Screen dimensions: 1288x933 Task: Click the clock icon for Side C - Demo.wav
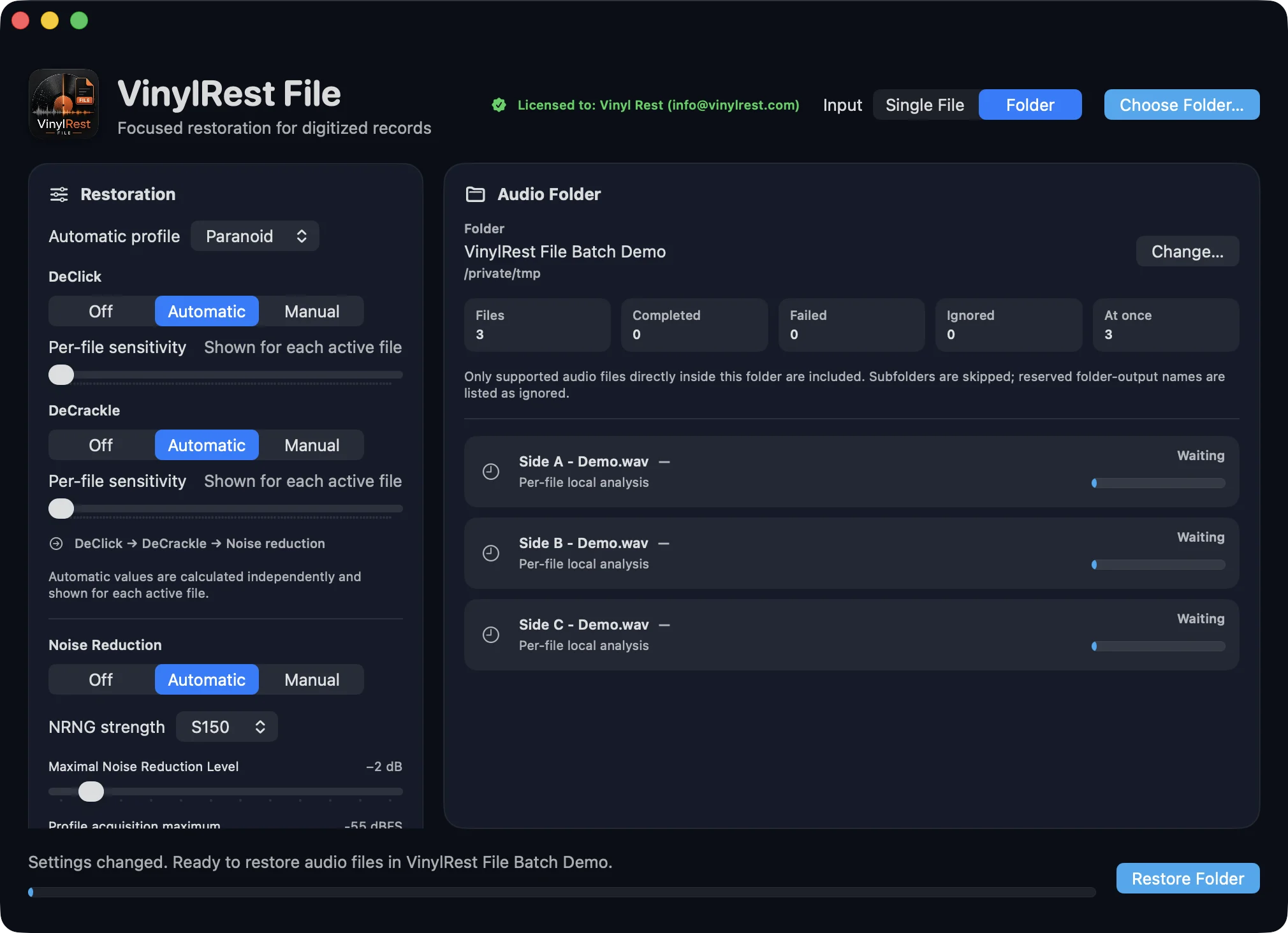pos(491,635)
